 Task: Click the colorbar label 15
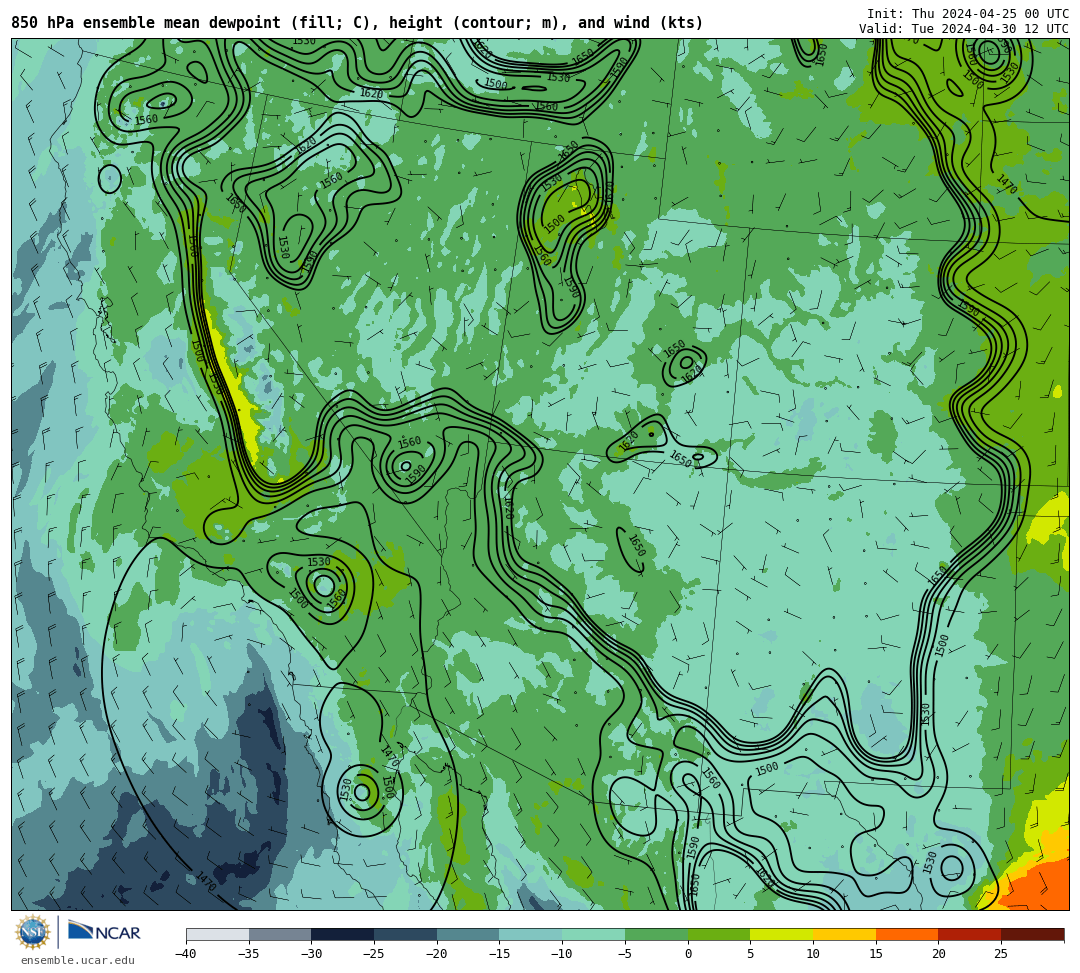[876, 954]
